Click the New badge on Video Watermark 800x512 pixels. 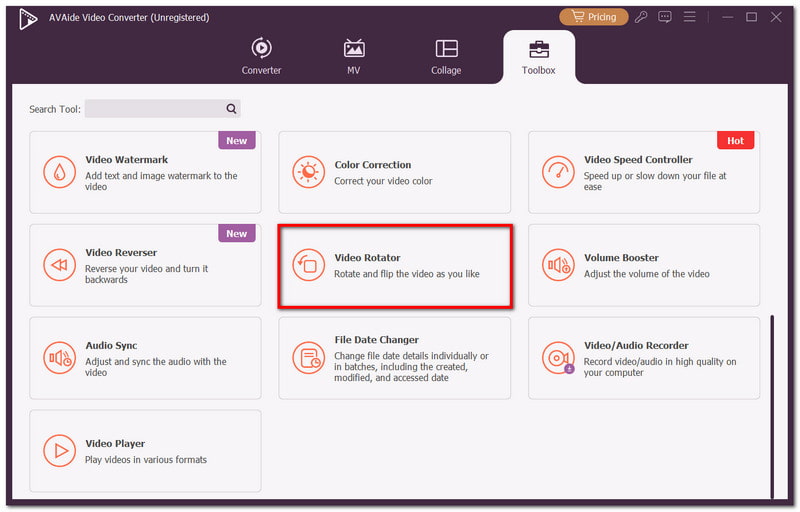[237, 141]
